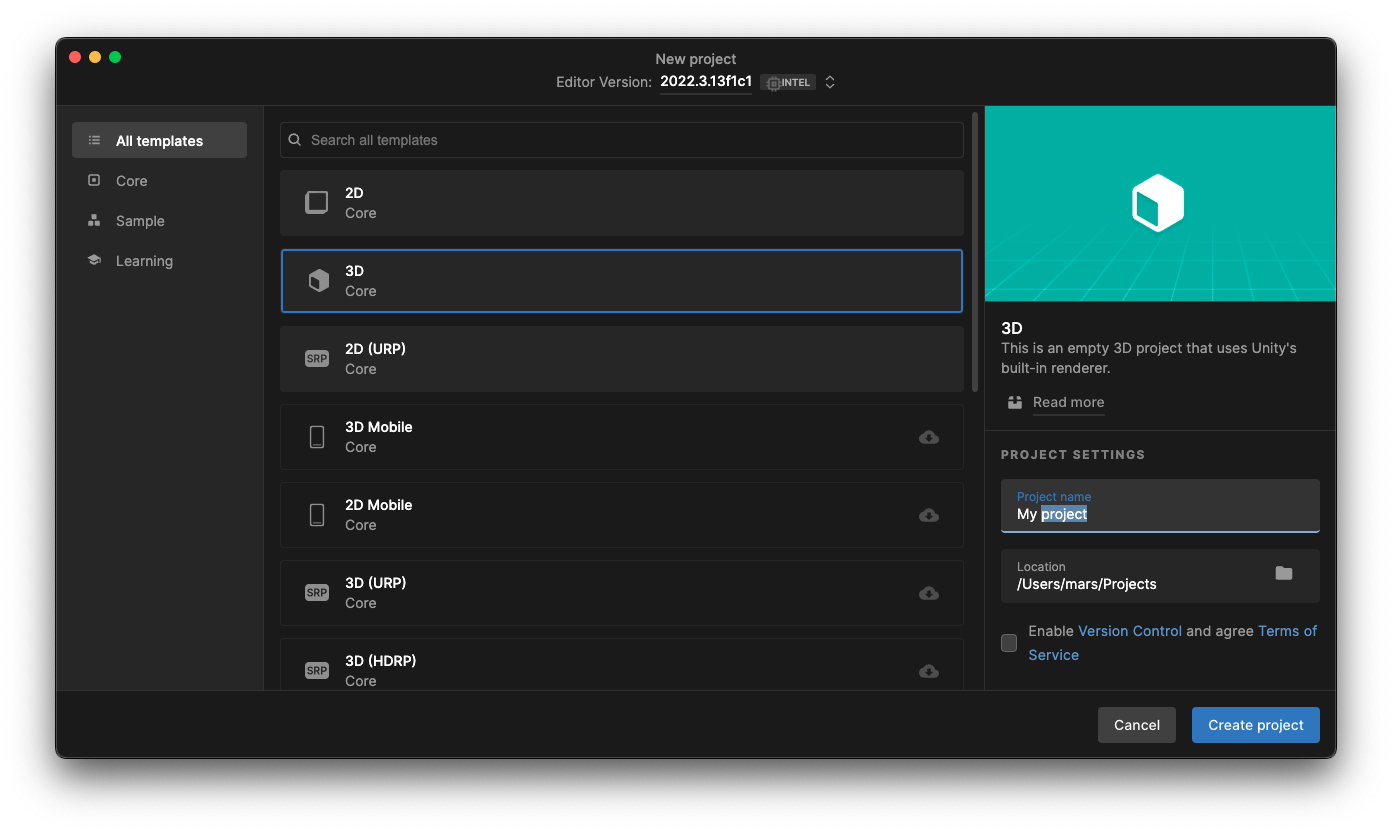Download the 3D Mobile template cloud icon

coord(929,437)
